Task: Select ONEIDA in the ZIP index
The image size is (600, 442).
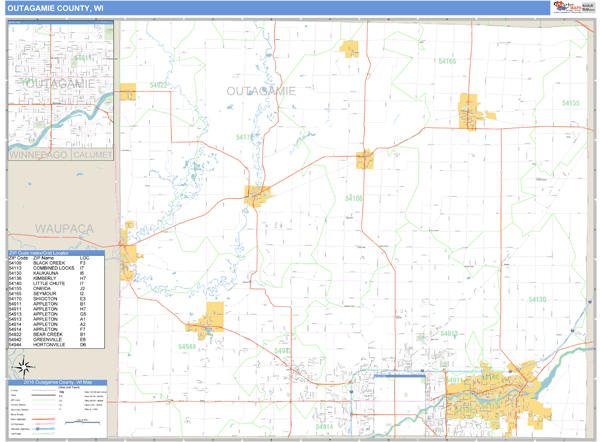Action: click(x=42, y=289)
